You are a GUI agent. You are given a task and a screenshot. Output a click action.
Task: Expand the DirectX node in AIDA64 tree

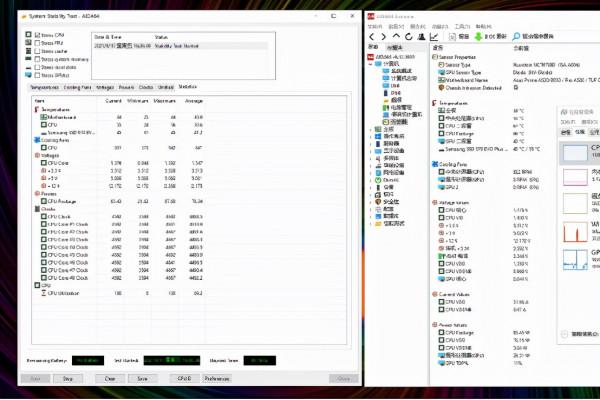click(x=371, y=180)
